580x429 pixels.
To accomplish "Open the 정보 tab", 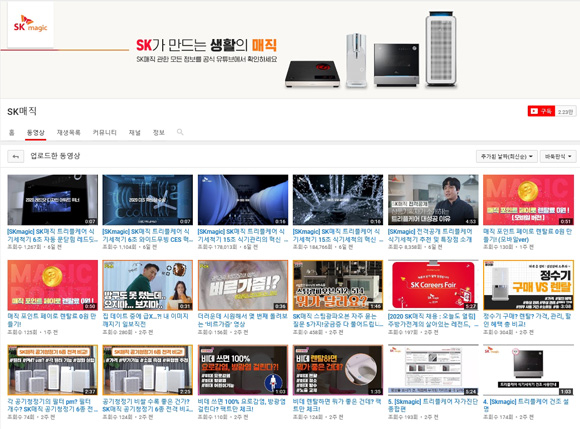I will pos(159,132).
